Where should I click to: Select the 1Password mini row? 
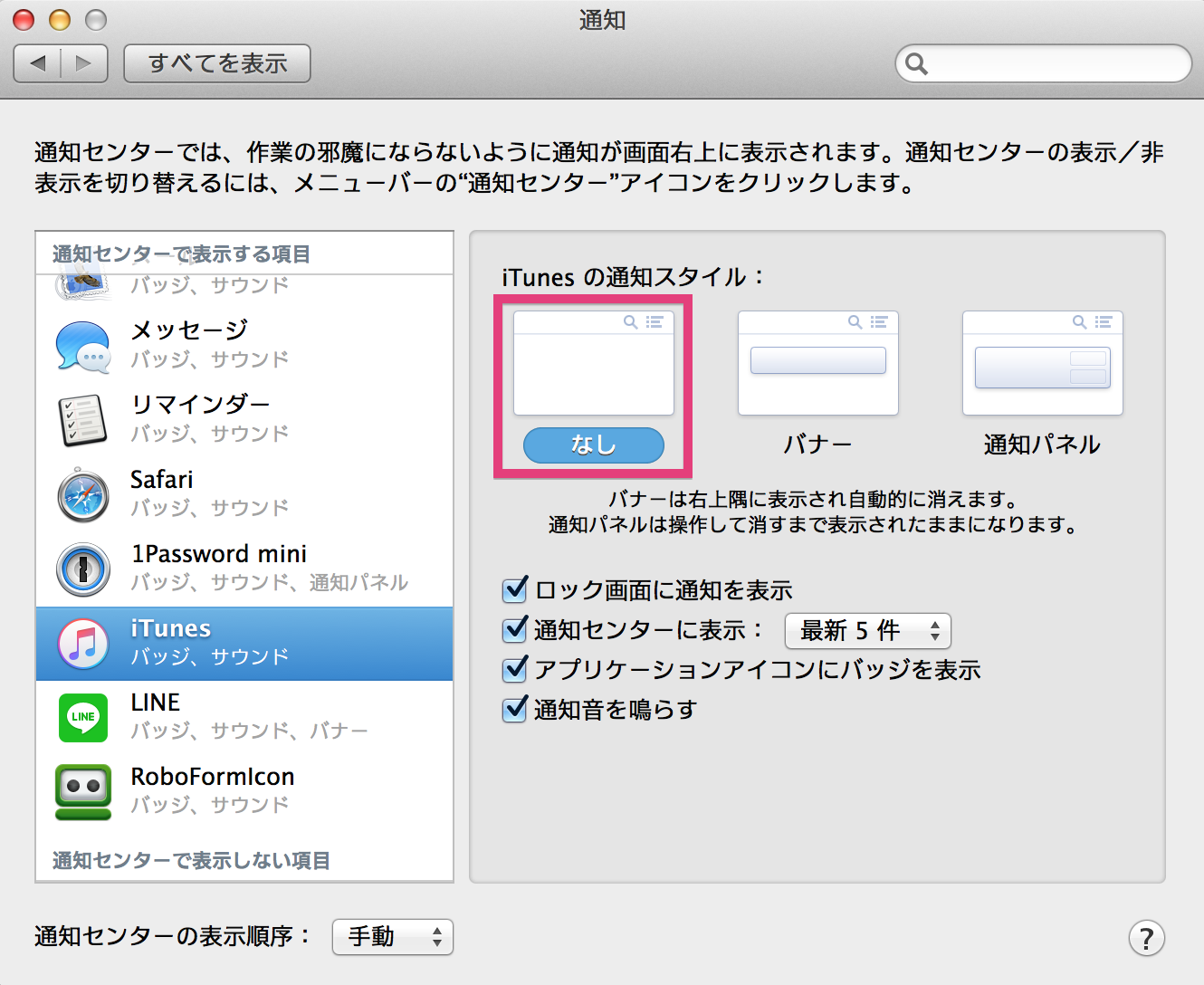[244, 569]
